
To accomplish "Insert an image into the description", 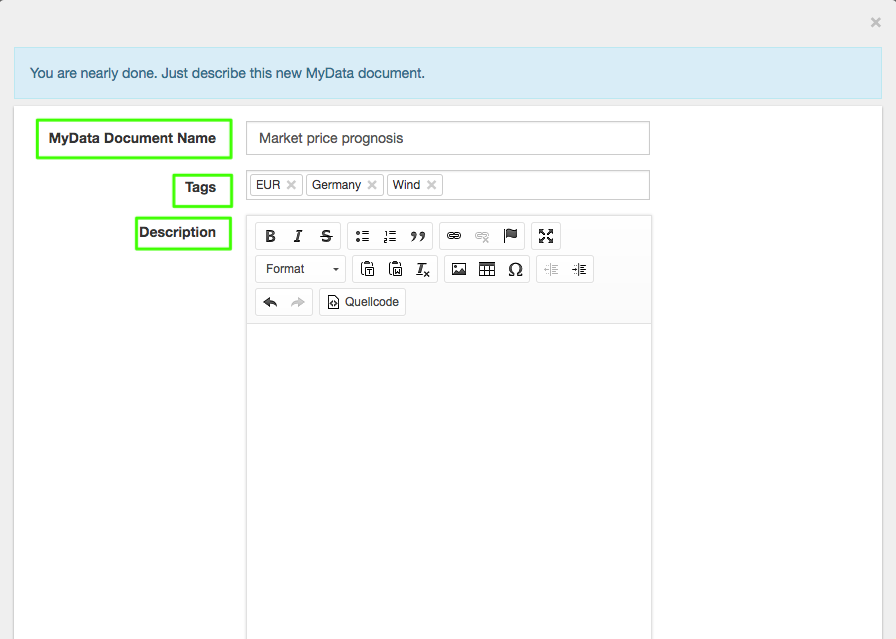I will coord(459,269).
